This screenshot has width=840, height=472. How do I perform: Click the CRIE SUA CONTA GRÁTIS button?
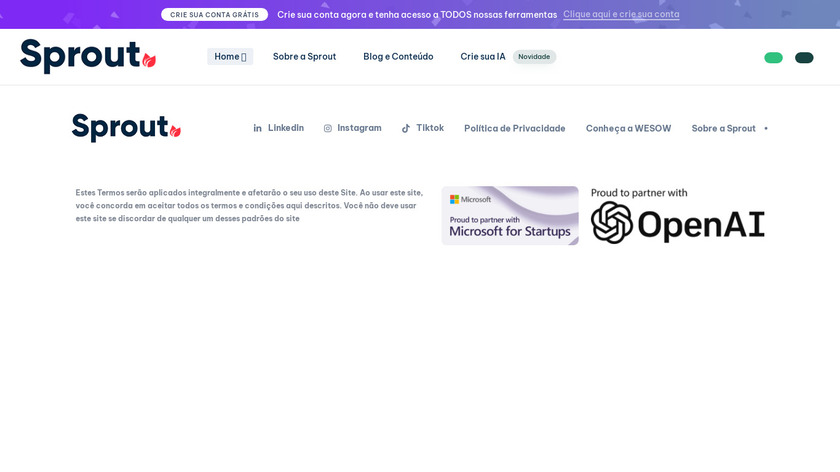[214, 14]
